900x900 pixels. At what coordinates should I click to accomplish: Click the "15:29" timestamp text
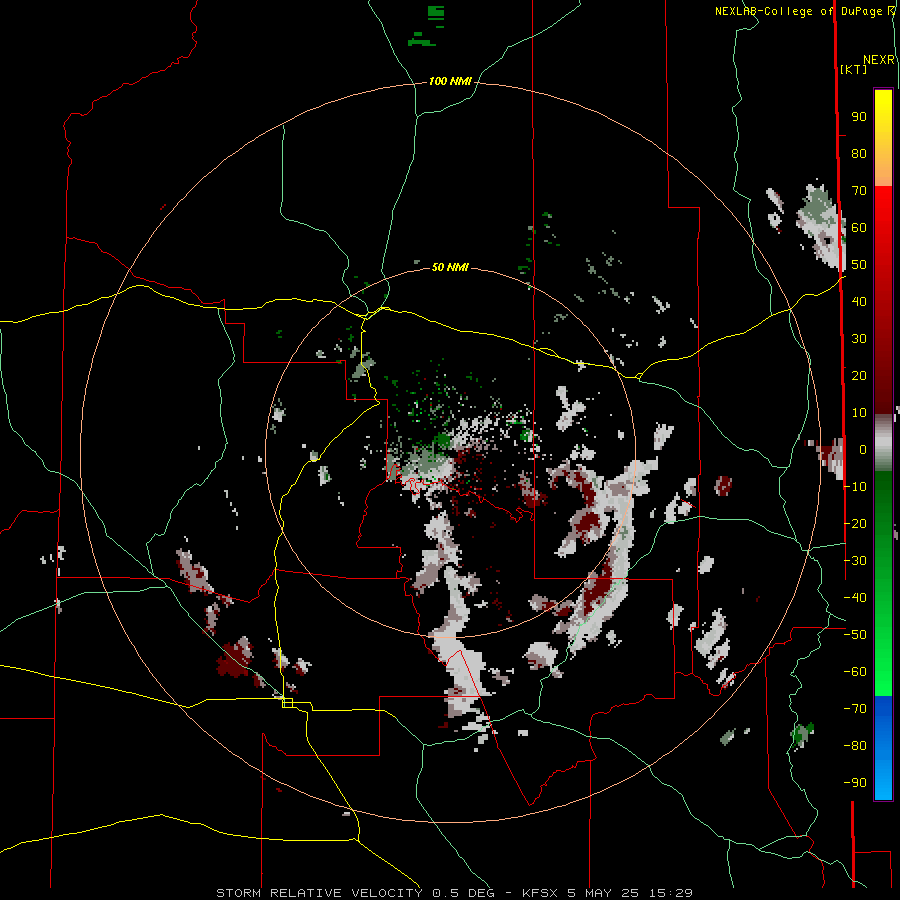(671, 893)
